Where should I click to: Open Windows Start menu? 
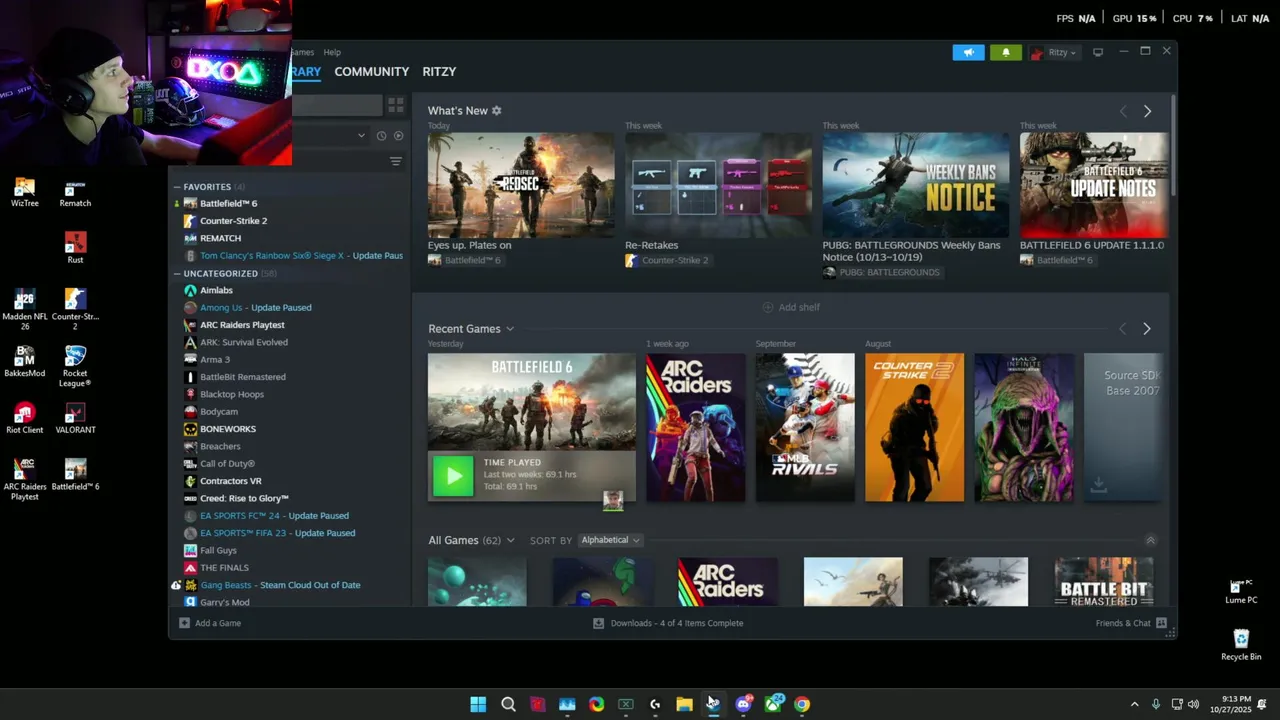[478, 704]
